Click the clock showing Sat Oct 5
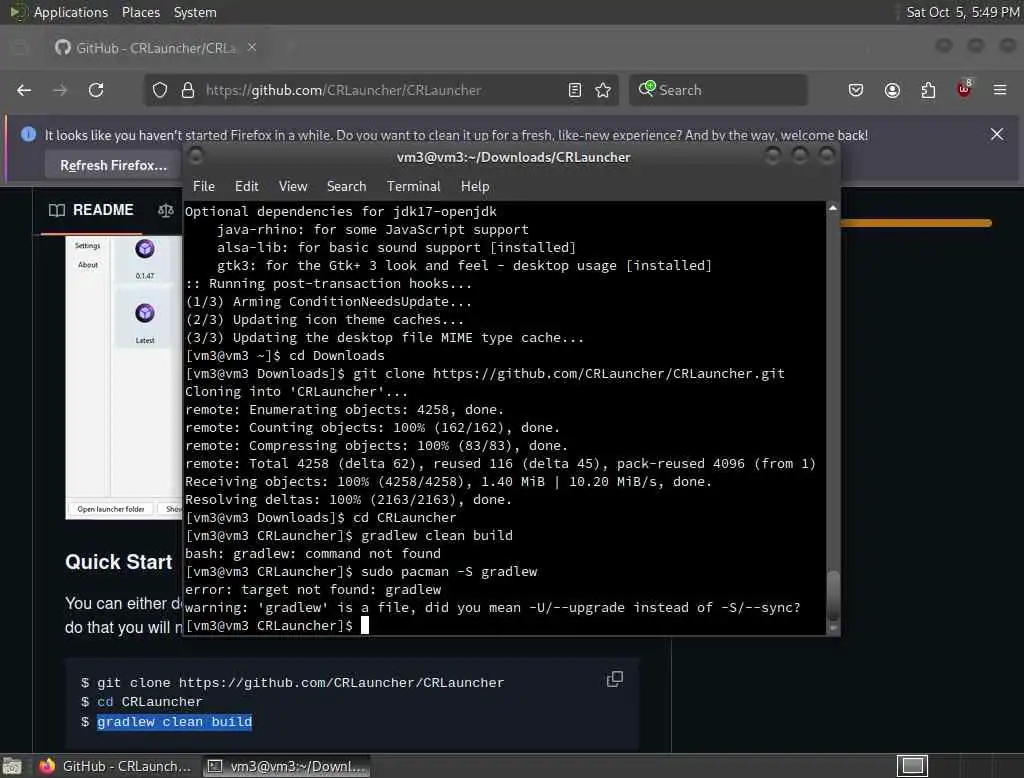1024x778 pixels. [x=963, y=12]
